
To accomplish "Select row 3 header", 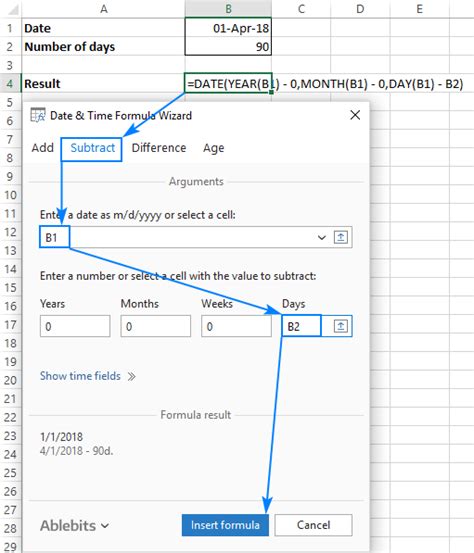I will click(10, 65).
